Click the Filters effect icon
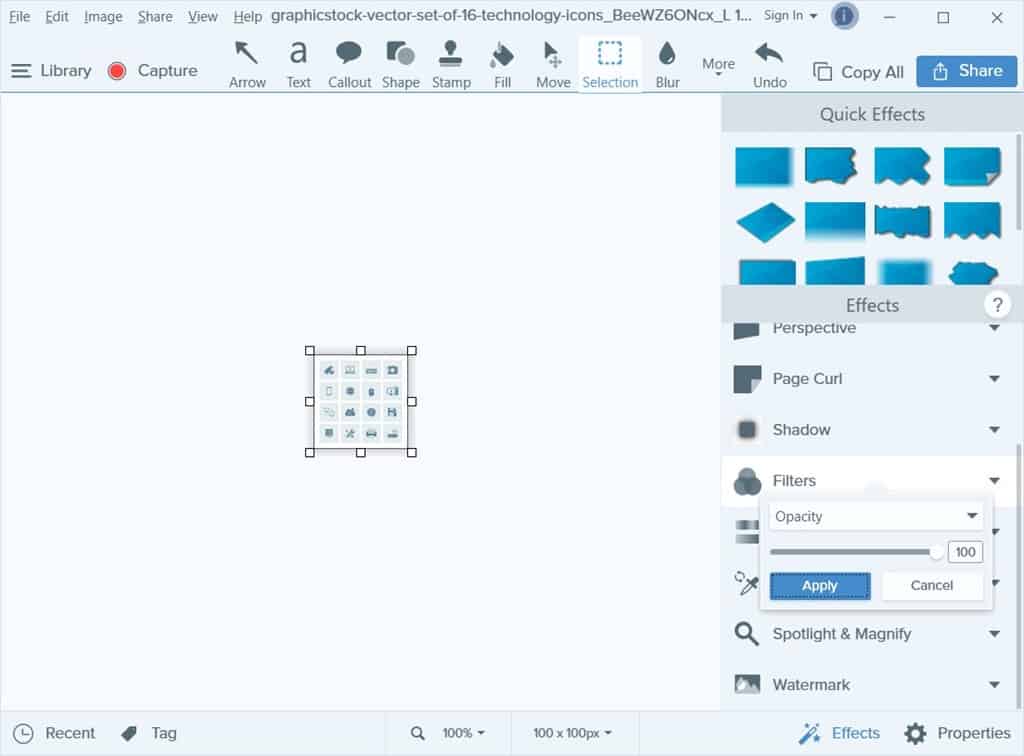1024x756 pixels. click(x=747, y=481)
